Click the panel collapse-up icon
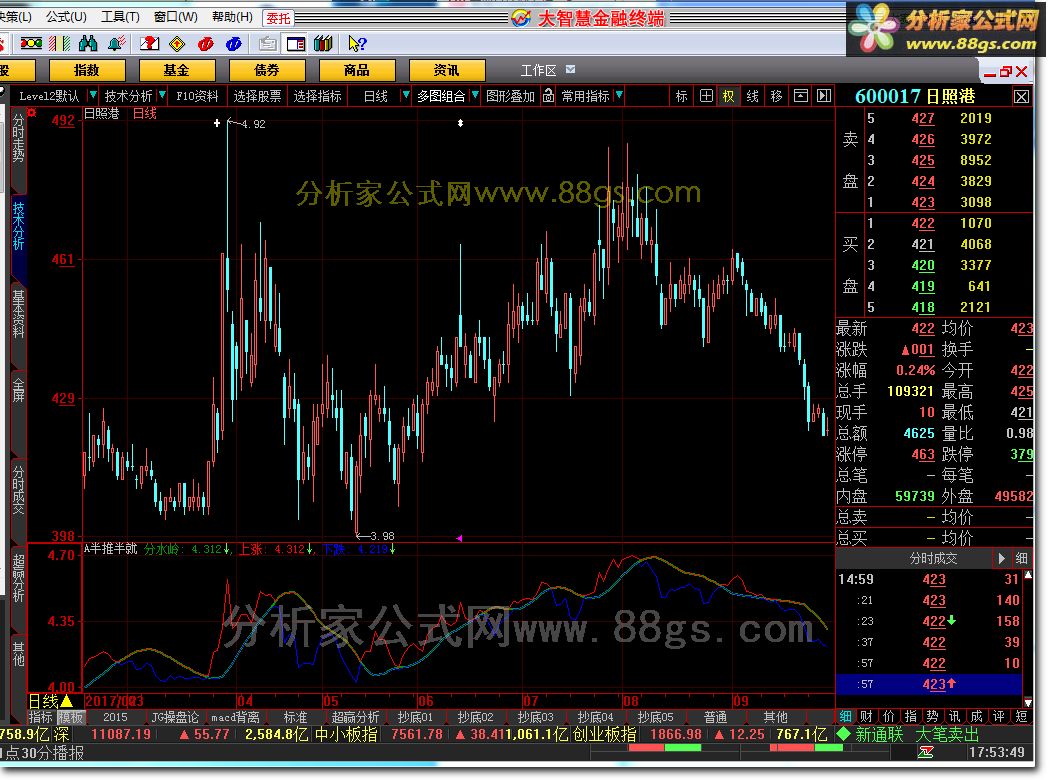Screen dimensions: 1048x780 [x=801, y=96]
